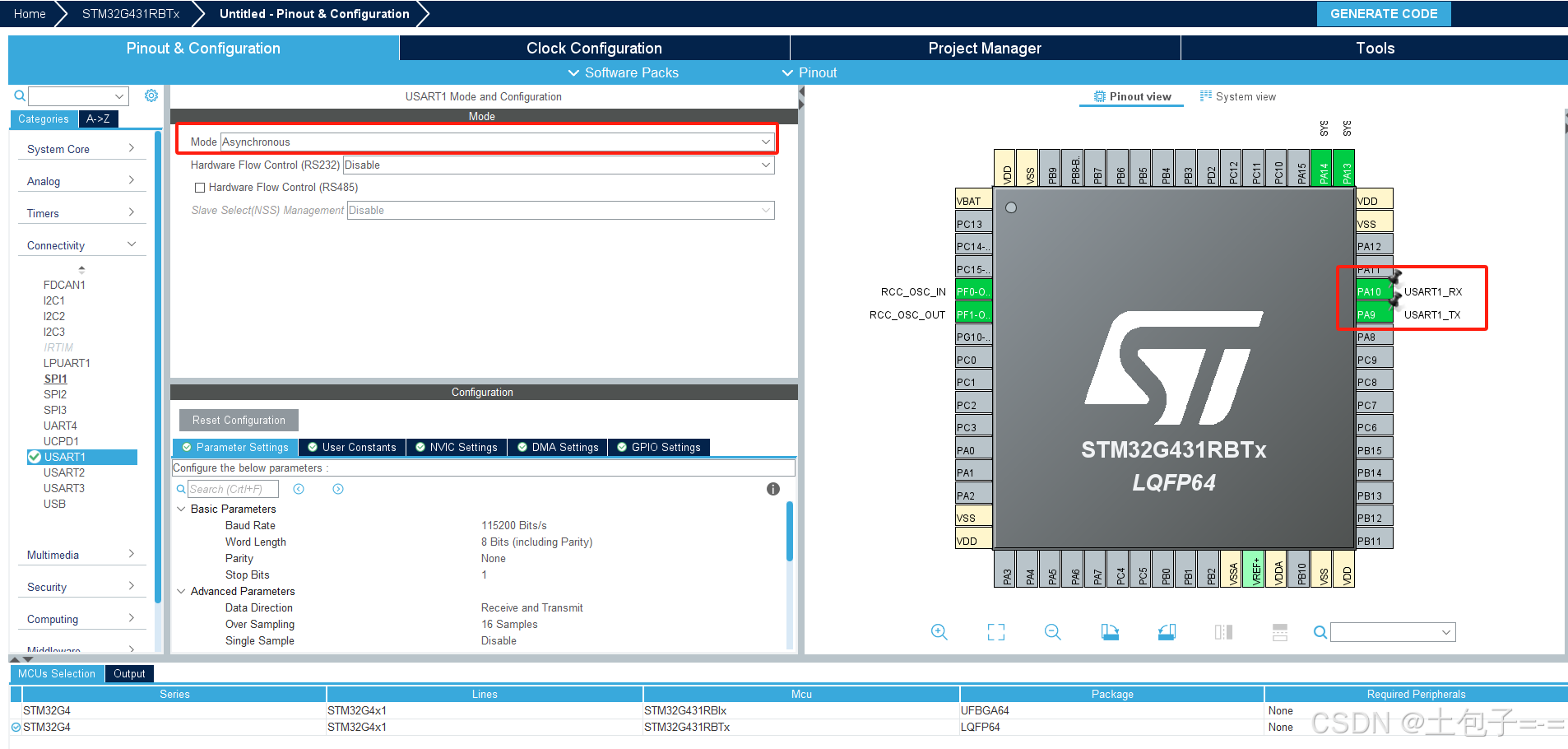Click the pin search magnifier icon
This screenshot has height=749, width=1568.
click(x=1320, y=632)
